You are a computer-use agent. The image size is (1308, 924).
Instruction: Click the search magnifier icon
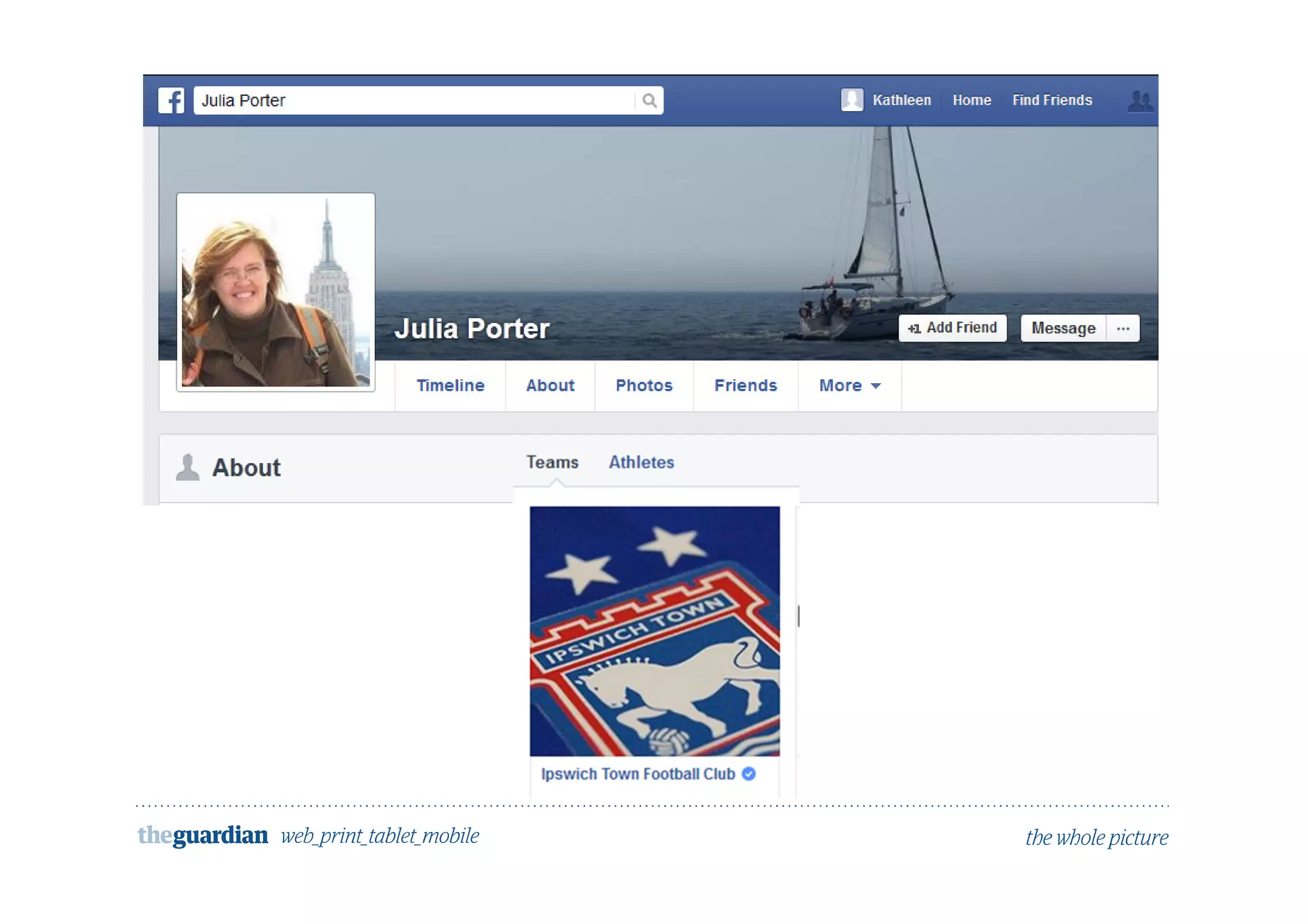point(649,101)
